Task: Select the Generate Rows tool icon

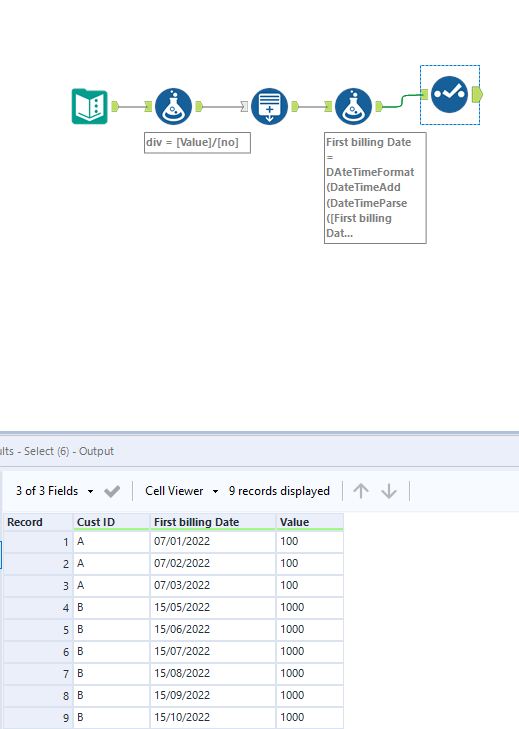Action: [269, 106]
